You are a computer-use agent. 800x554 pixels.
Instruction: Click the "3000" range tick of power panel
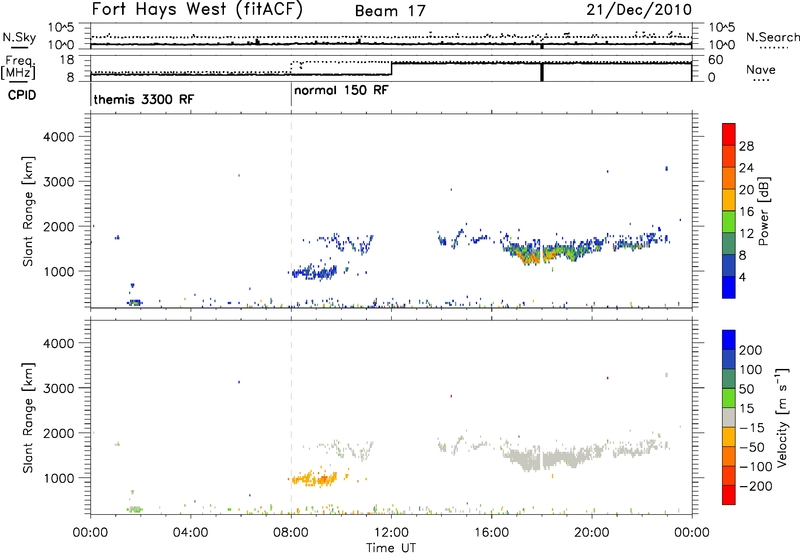(58, 182)
